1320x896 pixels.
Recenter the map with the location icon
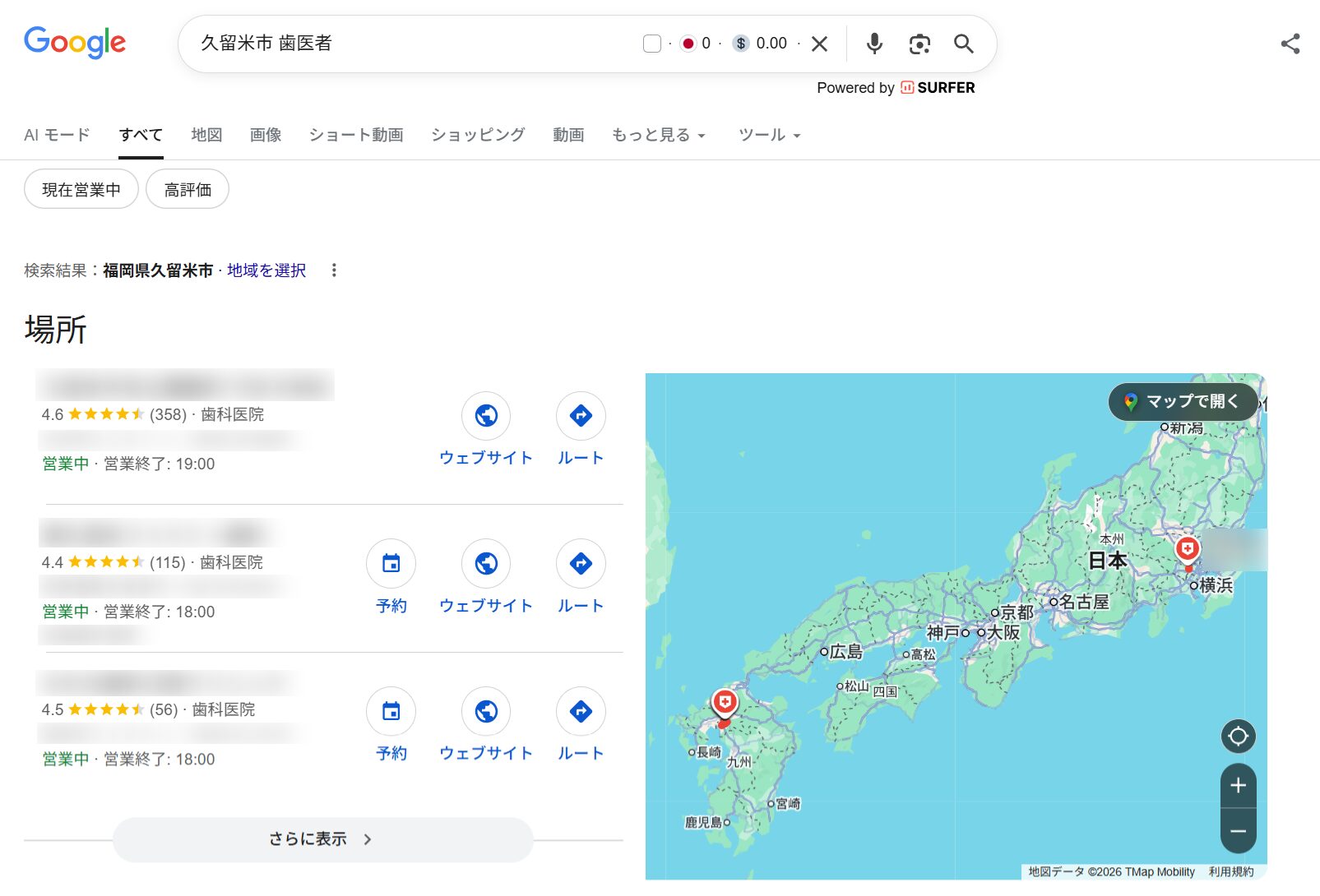point(1238,737)
